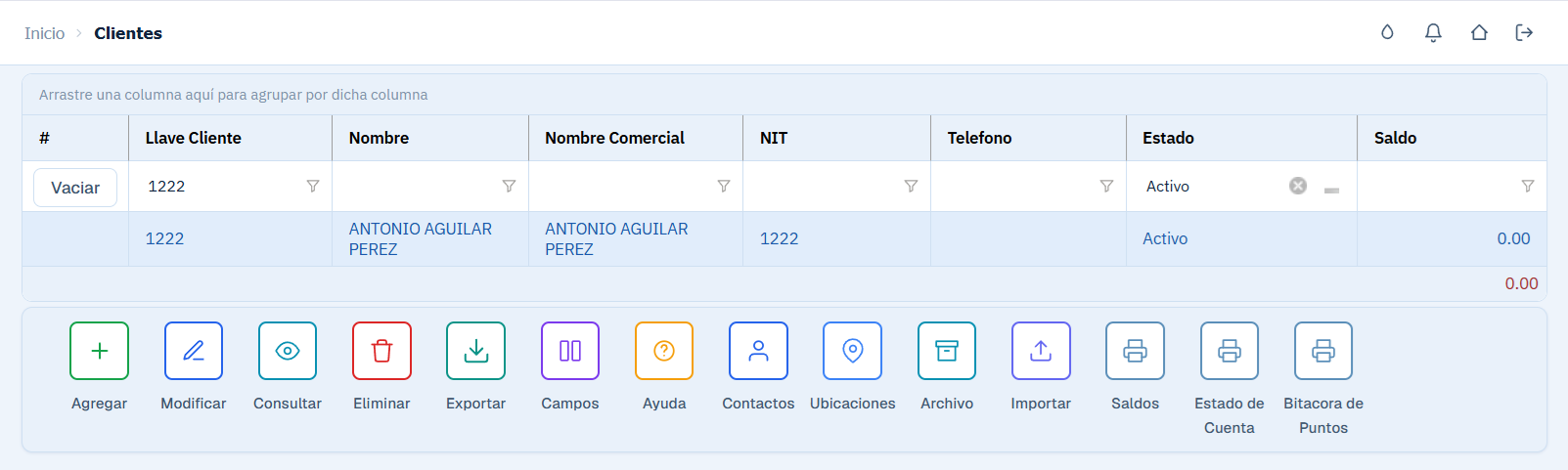1568x470 pixels.
Task: Click Activo value in data row
Action: point(1165,238)
